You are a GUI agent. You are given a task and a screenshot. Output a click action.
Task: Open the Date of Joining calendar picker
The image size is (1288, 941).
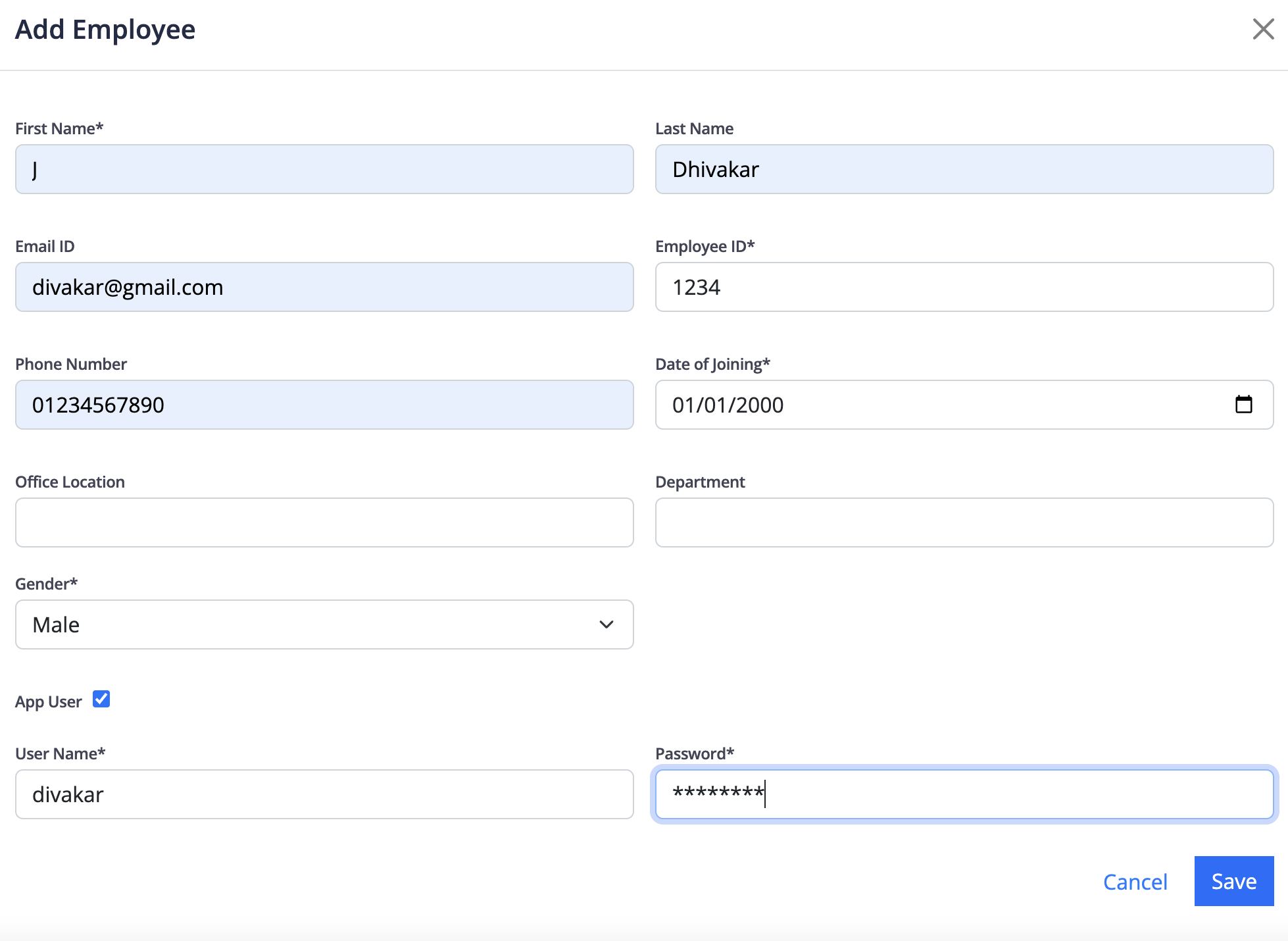coord(1243,405)
